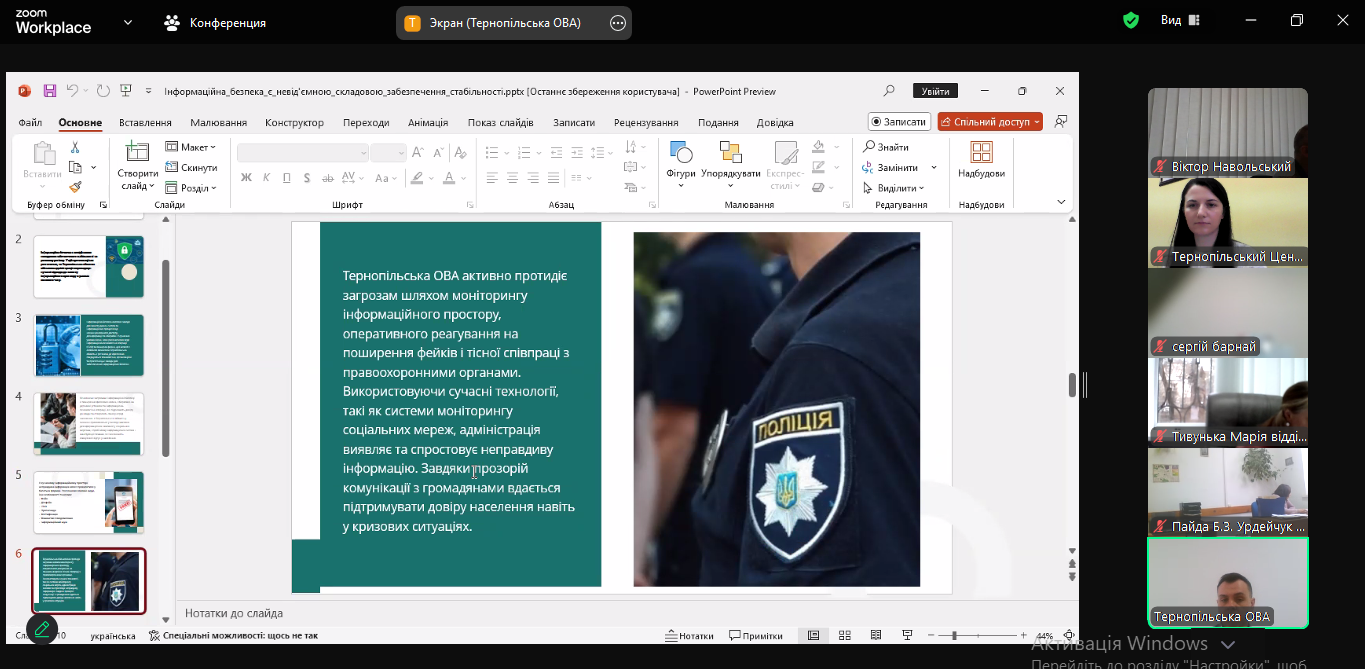Collapse the ribbon with the chevron

[1061, 202]
